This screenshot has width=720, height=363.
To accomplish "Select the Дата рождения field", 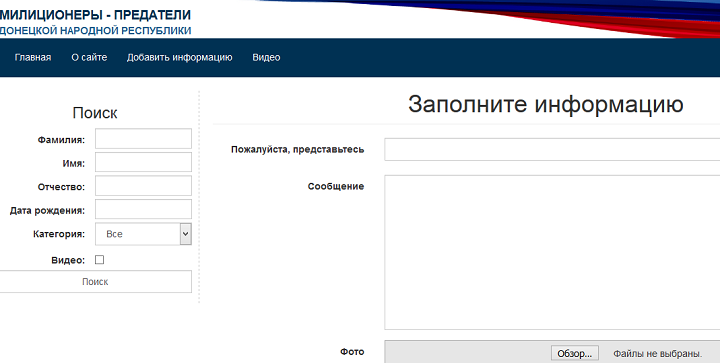I will (143, 209).
